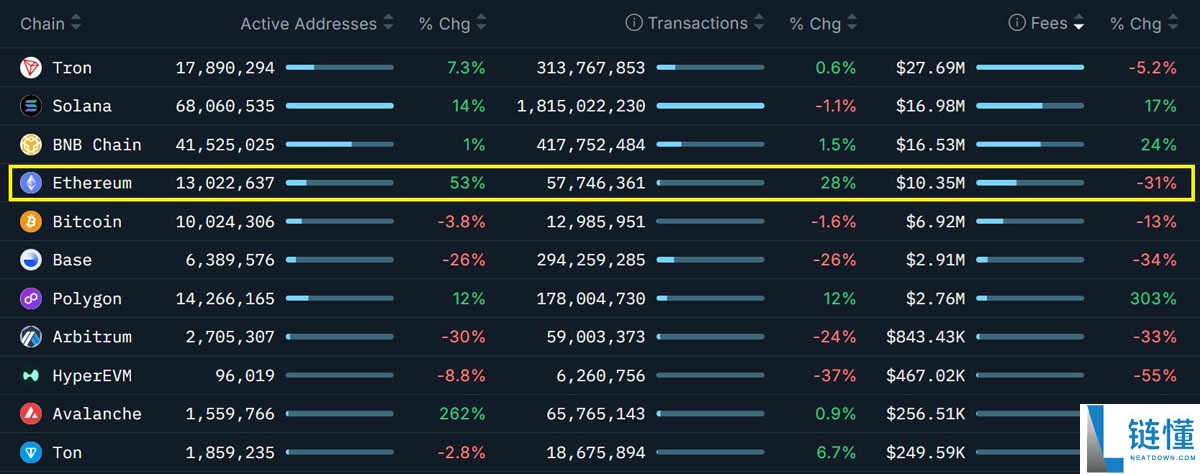Image resolution: width=1200 pixels, height=474 pixels.
Task: Click the info icon beside Fees header
Action: coord(1017,23)
